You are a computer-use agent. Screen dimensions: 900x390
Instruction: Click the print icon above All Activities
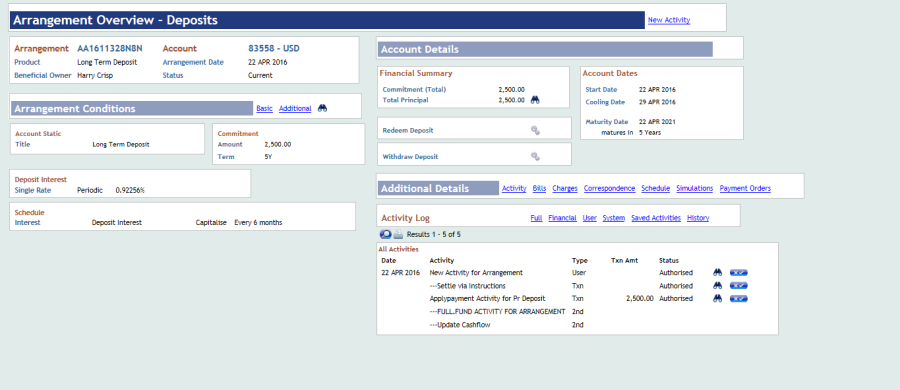point(398,234)
